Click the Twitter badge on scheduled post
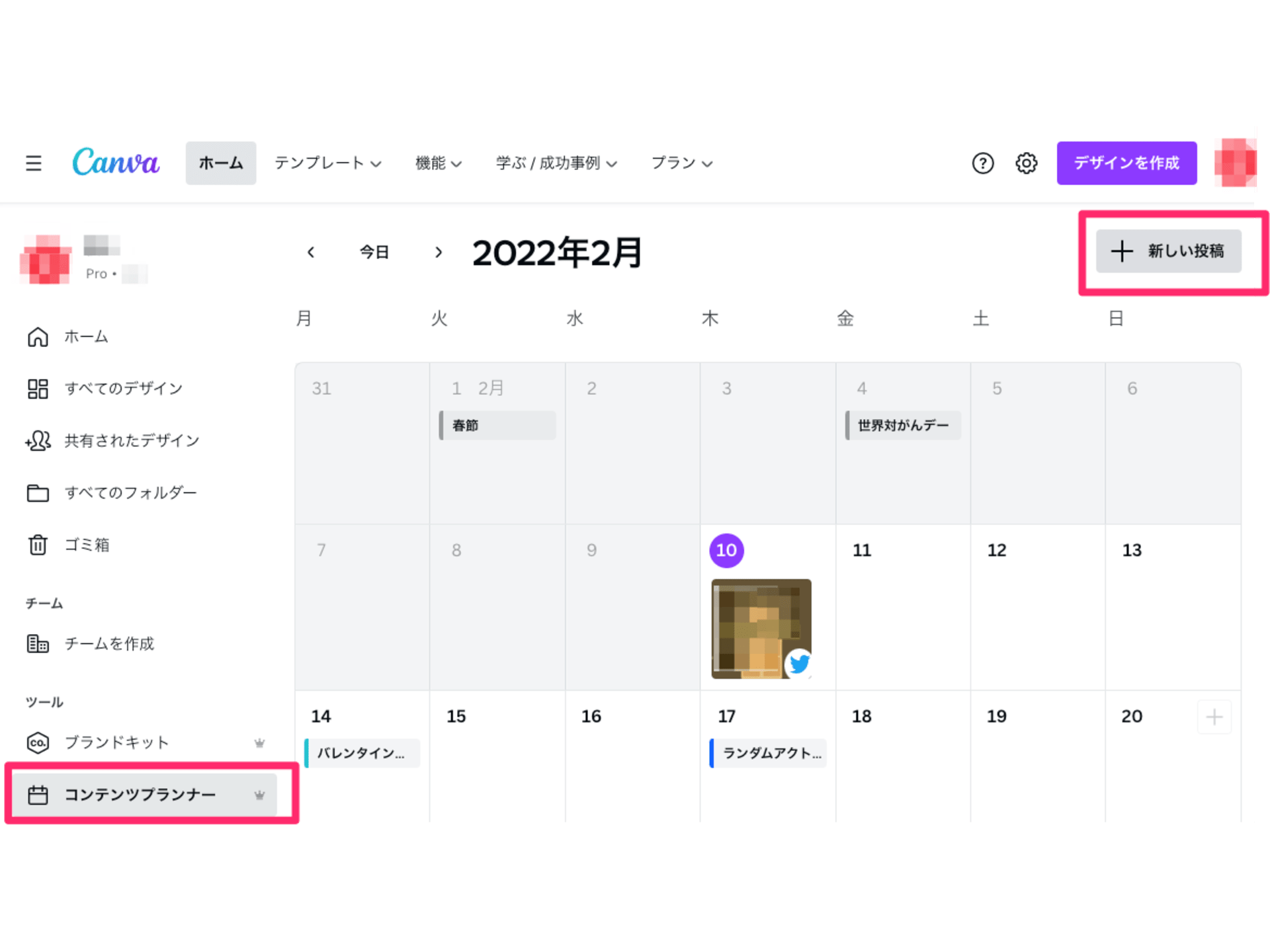The width and height of the screenshot is (1270, 952). coord(799,663)
